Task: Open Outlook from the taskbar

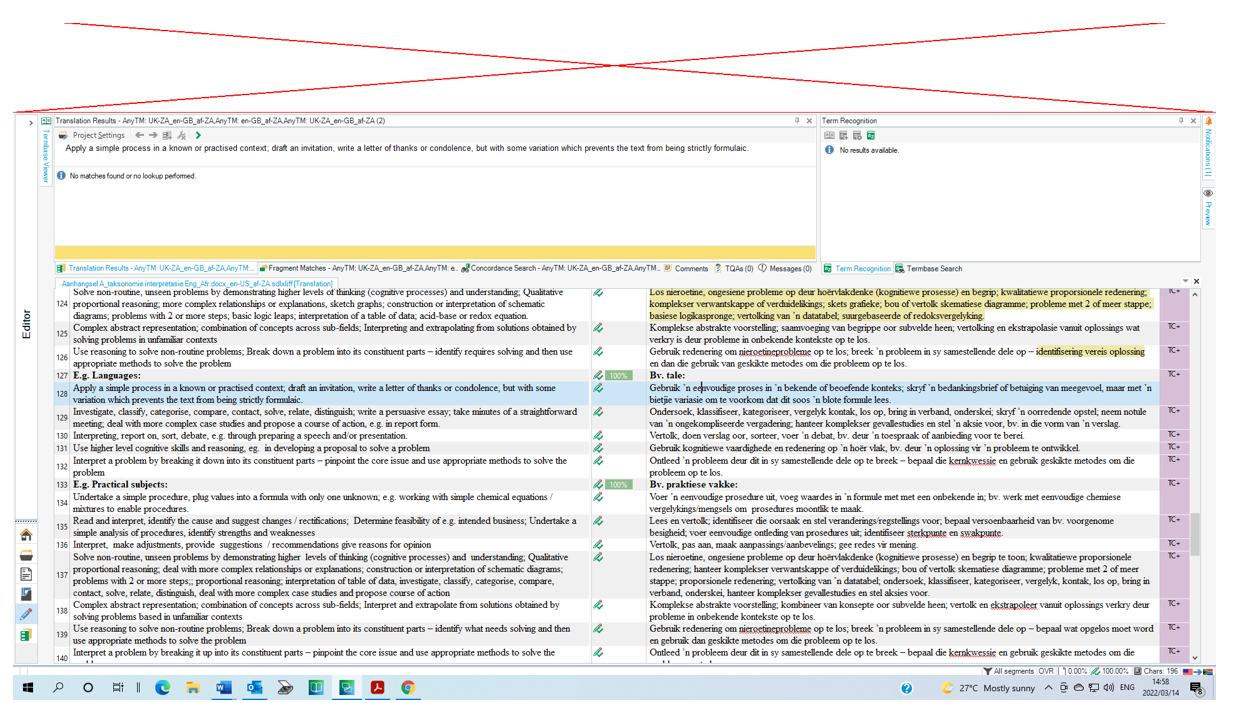Action: pos(254,688)
